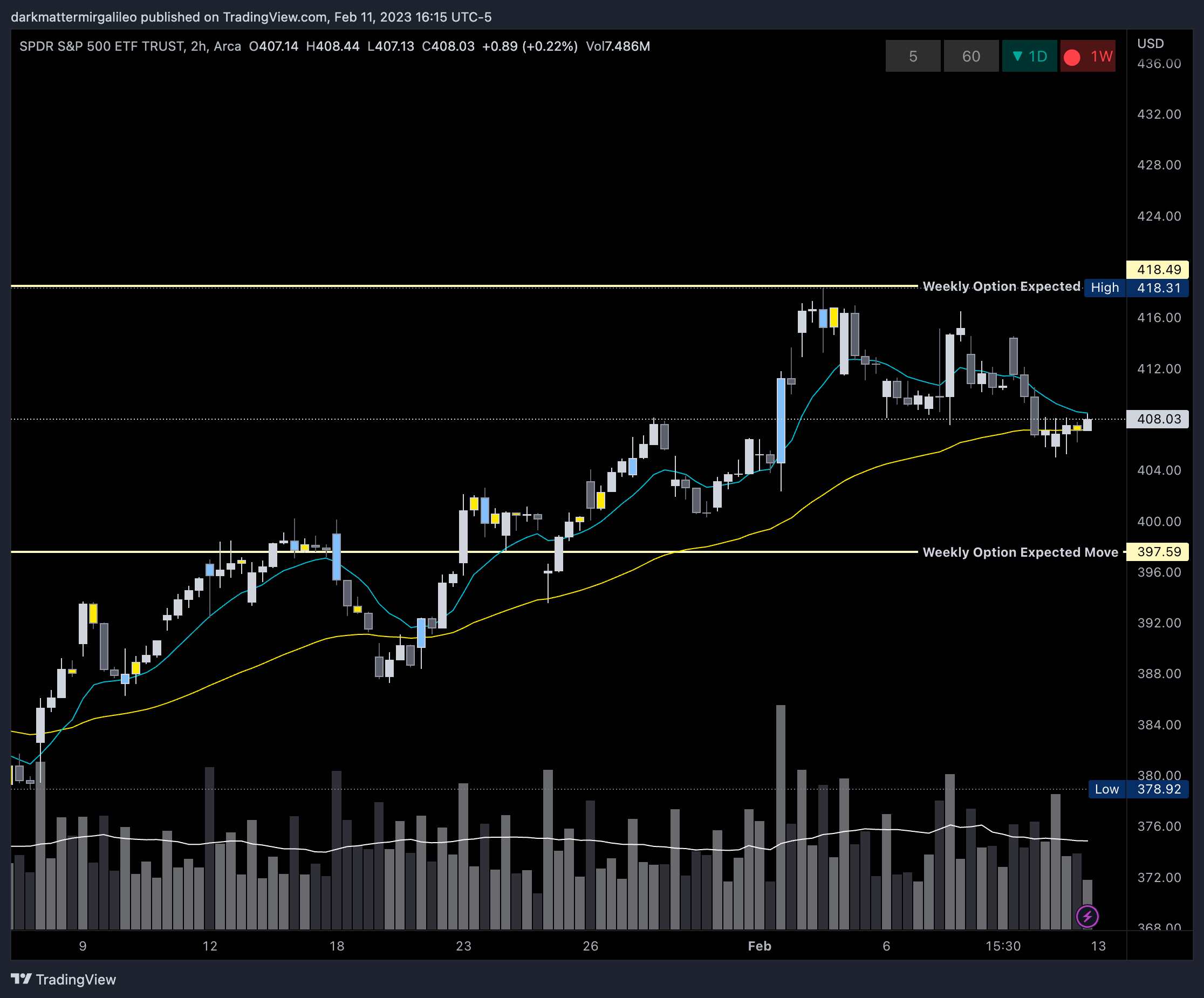Click the 13 date label on time axis

(1098, 946)
